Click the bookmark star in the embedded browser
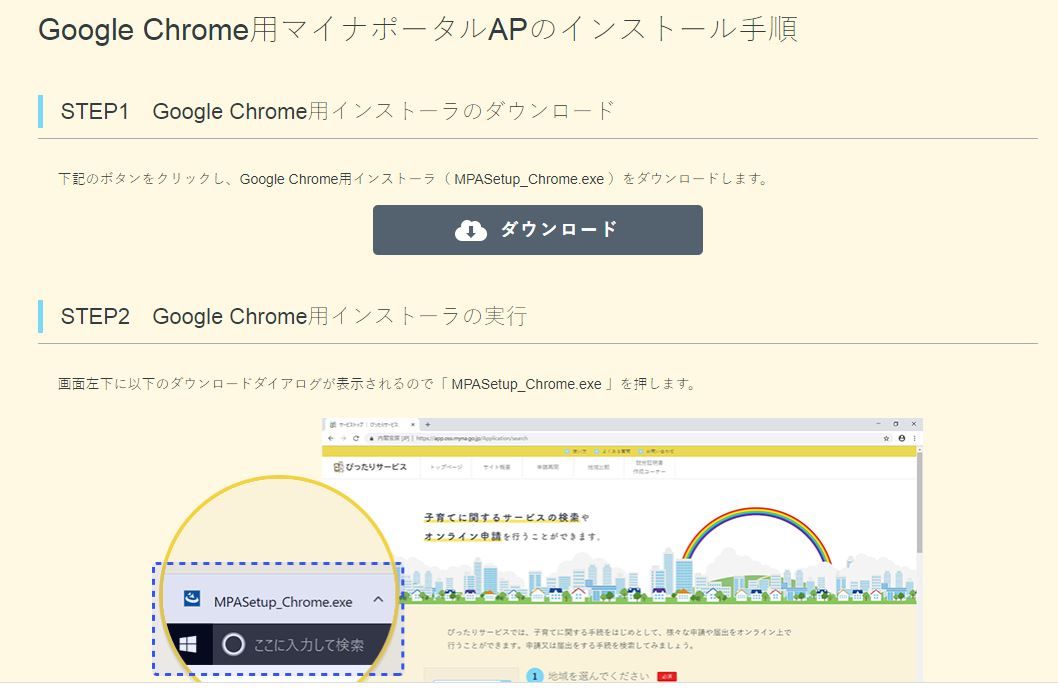Viewport: 1058px width, 700px height. [887, 438]
